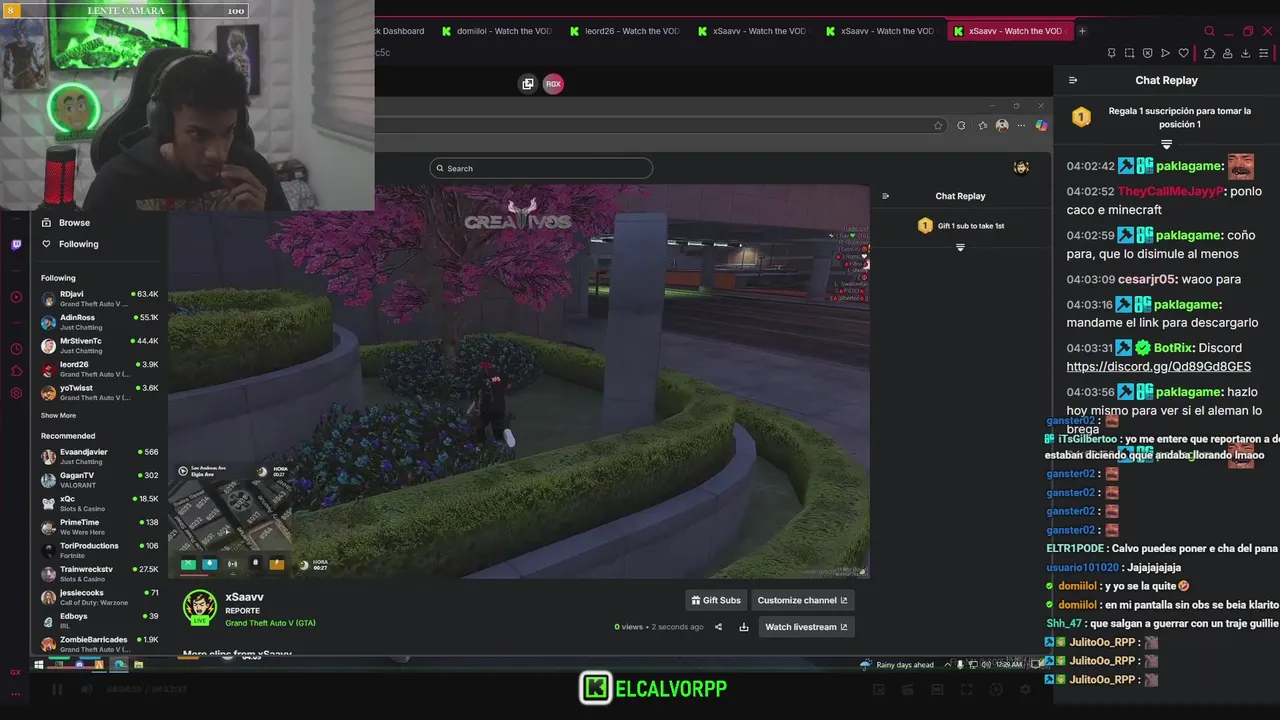The width and height of the screenshot is (1280, 720).
Task: Open xQc in Recommended list
Action: pyautogui.click(x=99, y=503)
